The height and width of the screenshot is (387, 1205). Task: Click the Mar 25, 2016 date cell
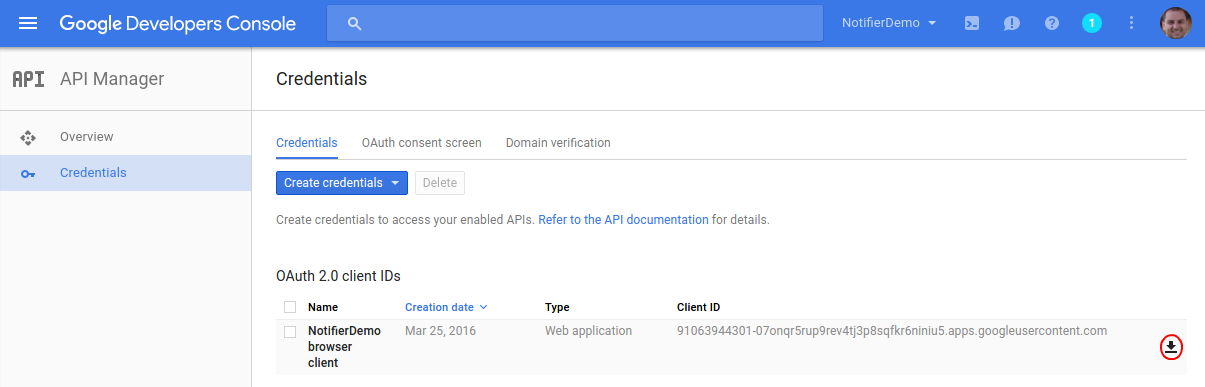coord(440,331)
